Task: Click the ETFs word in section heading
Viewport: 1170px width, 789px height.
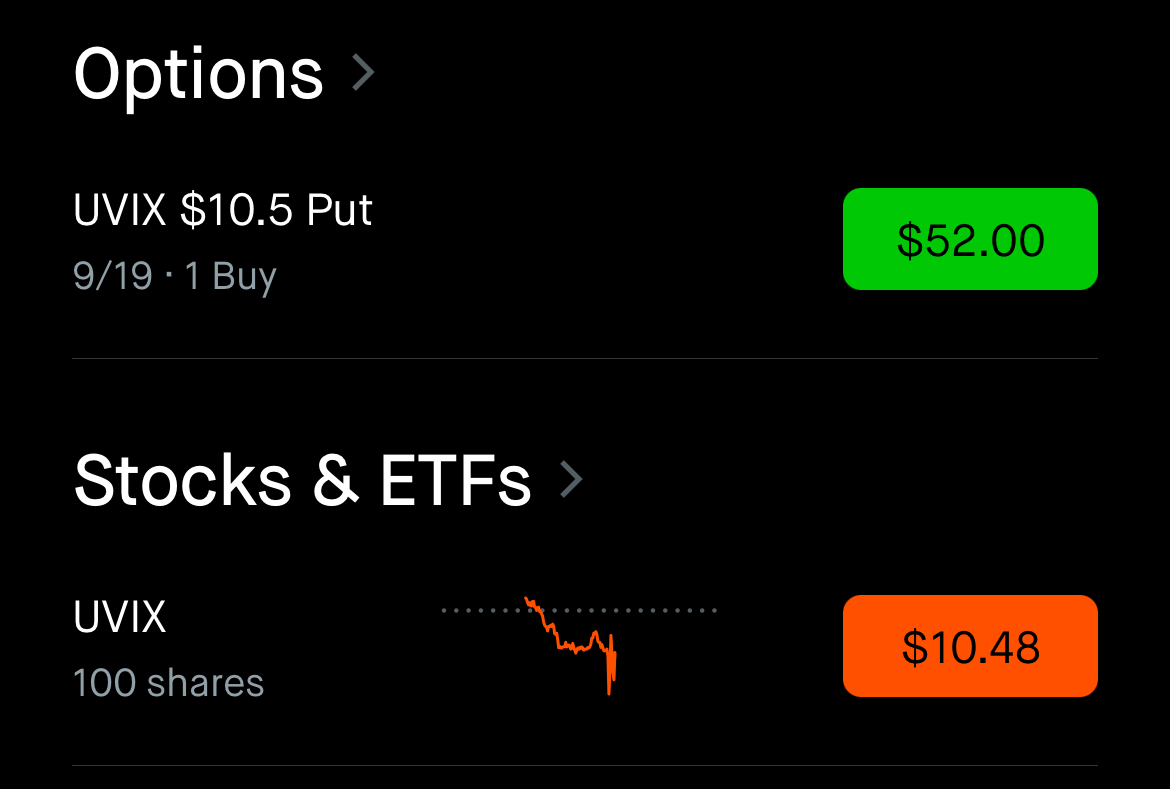Action: pos(456,480)
